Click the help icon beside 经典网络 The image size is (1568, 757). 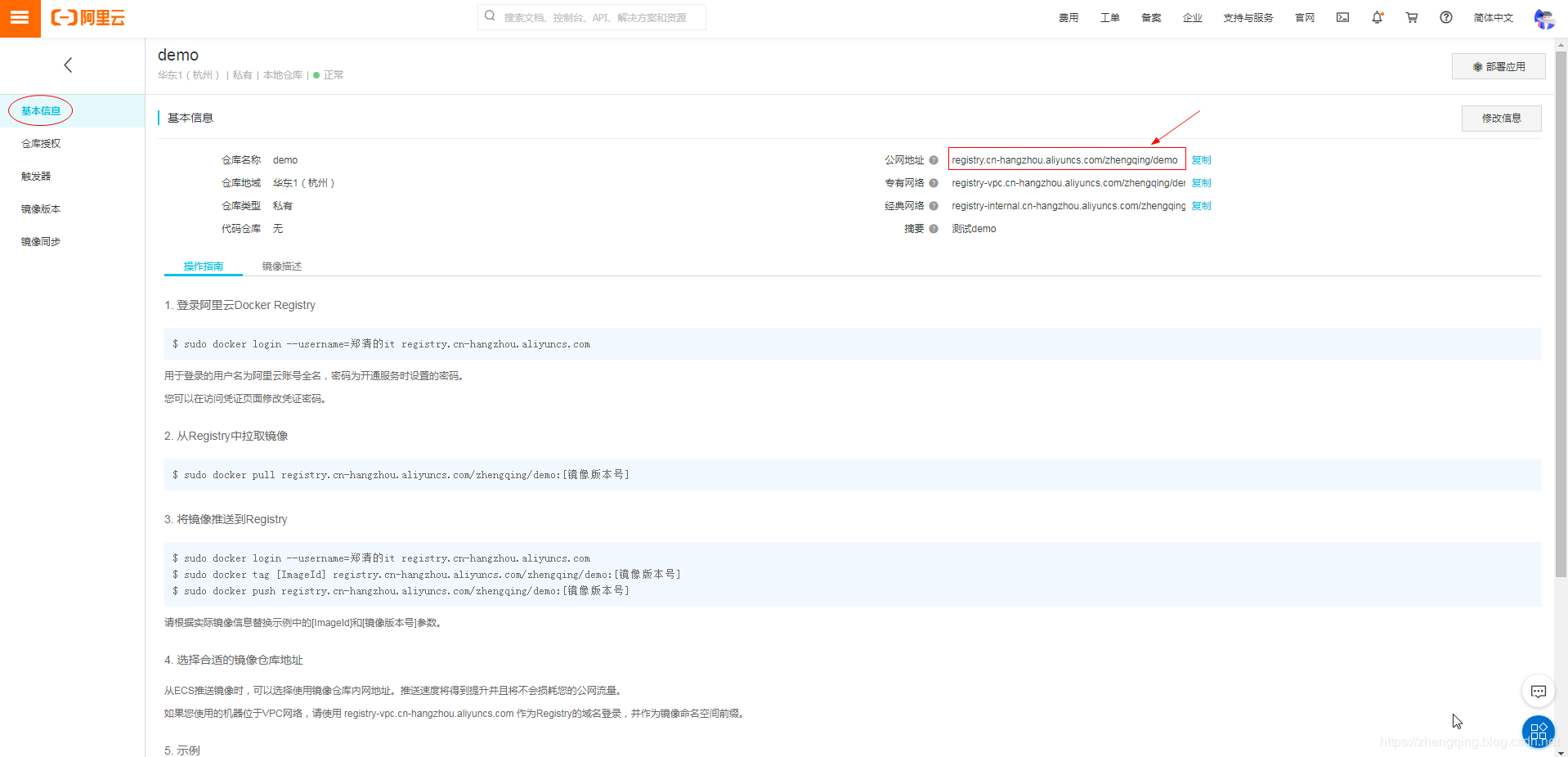click(x=934, y=206)
